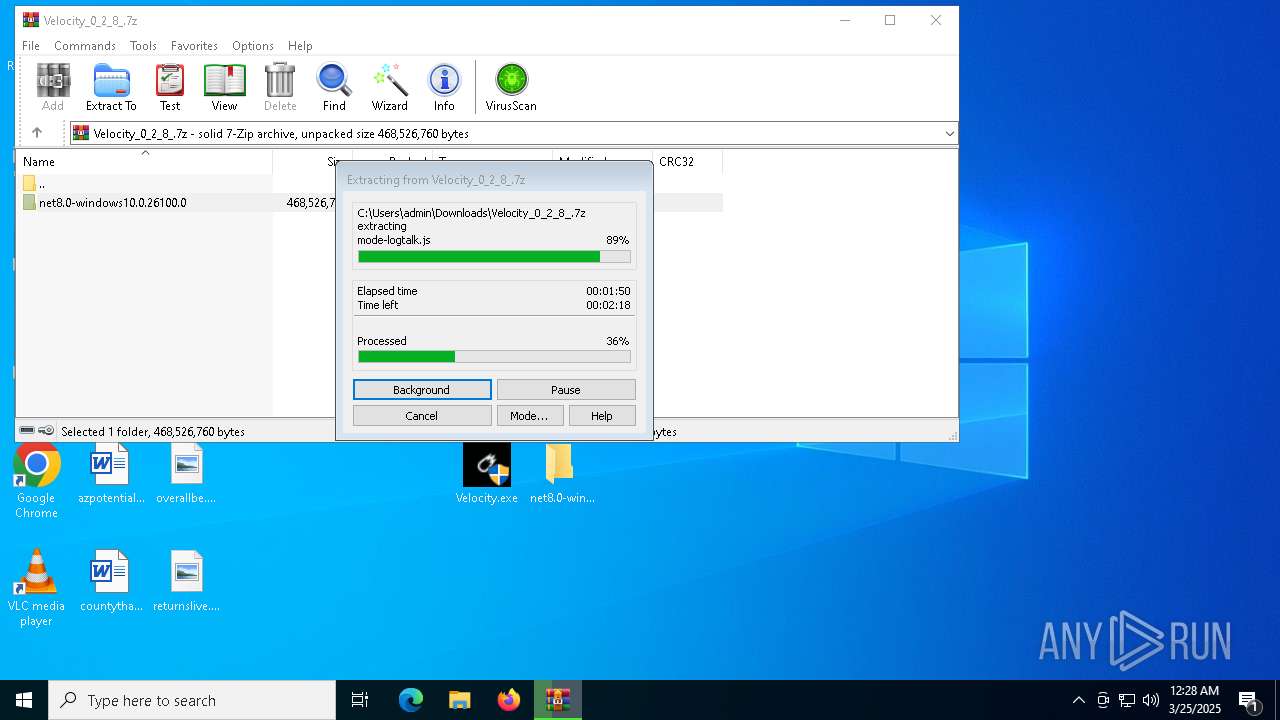
Task: Click the Find magnifier icon
Action: (334, 88)
